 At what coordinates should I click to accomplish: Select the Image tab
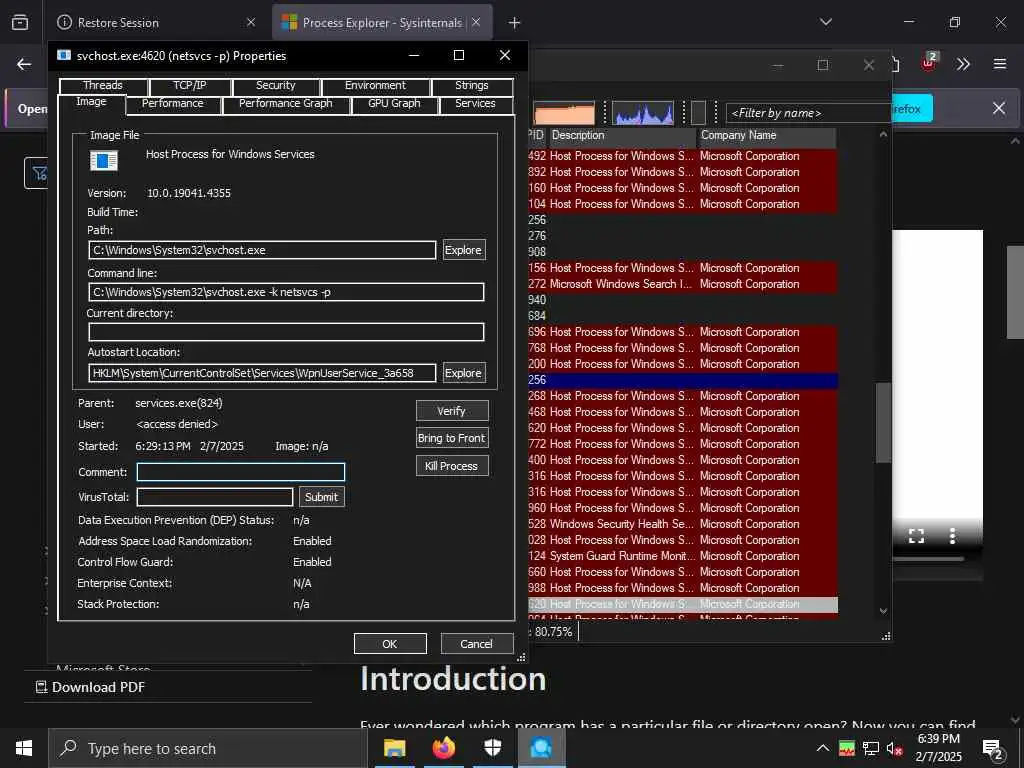click(x=91, y=102)
